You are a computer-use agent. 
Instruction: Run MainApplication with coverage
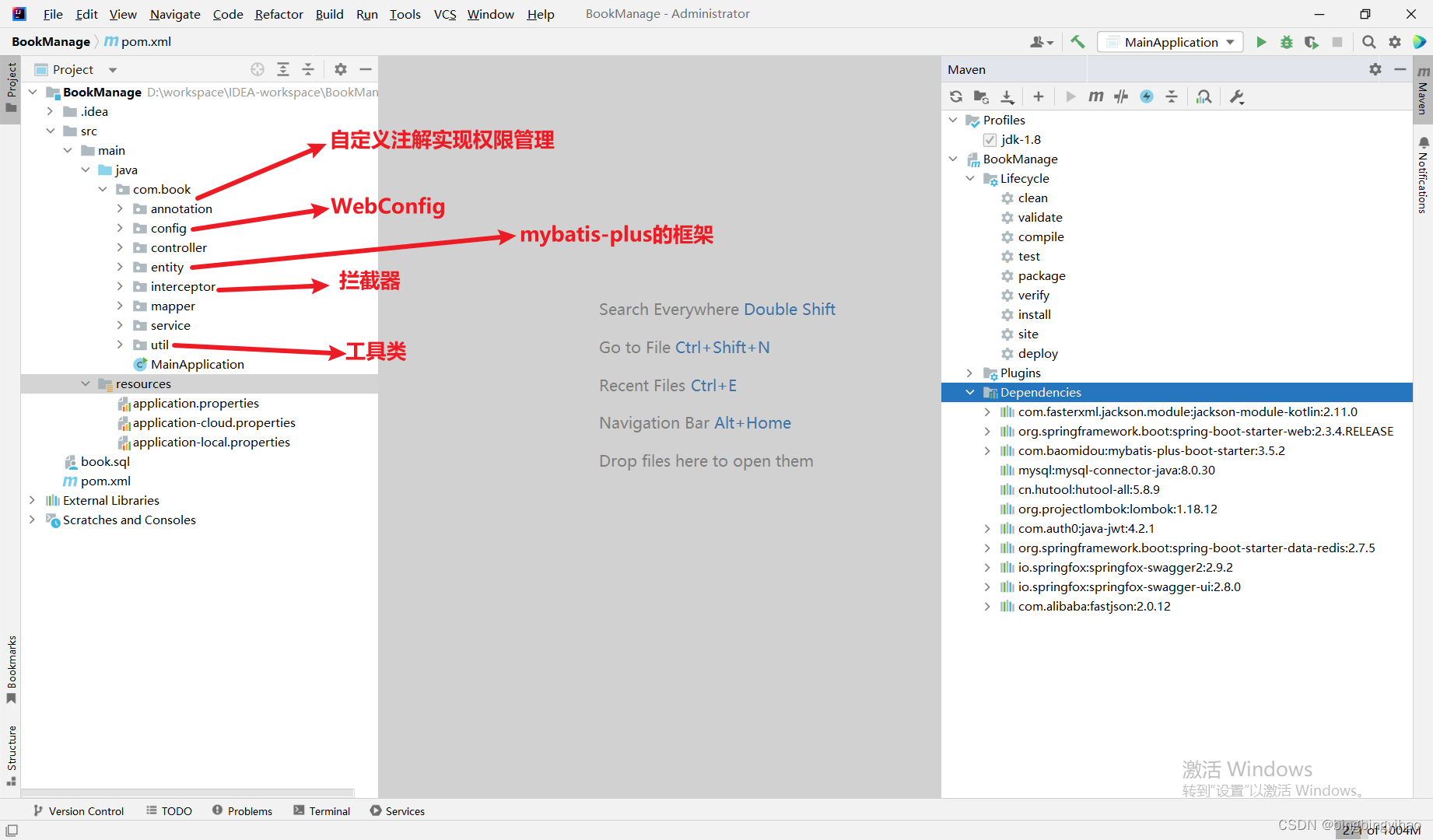(1312, 42)
